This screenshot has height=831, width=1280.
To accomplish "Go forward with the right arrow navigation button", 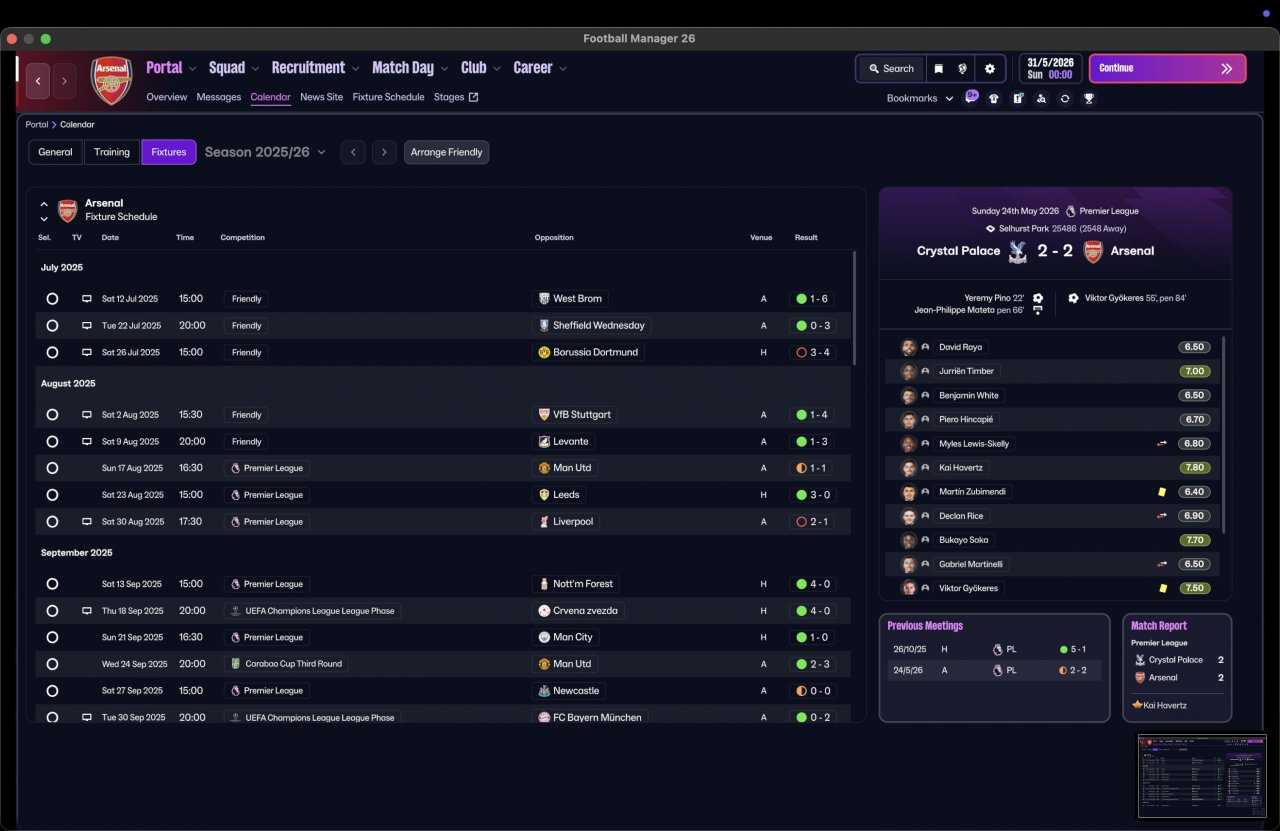I will [64, 81].
